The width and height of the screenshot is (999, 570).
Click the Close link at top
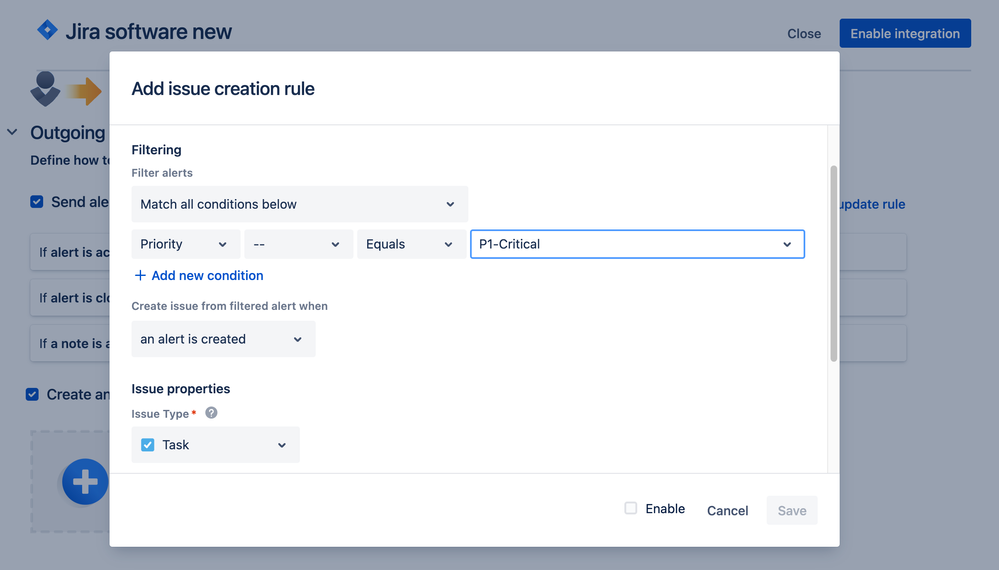[804, 34]
